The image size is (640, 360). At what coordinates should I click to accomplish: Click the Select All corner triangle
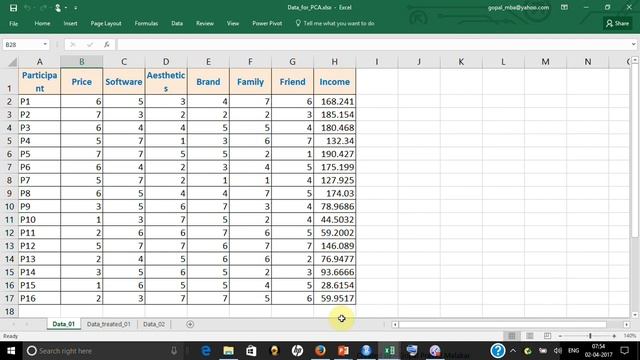12,62
